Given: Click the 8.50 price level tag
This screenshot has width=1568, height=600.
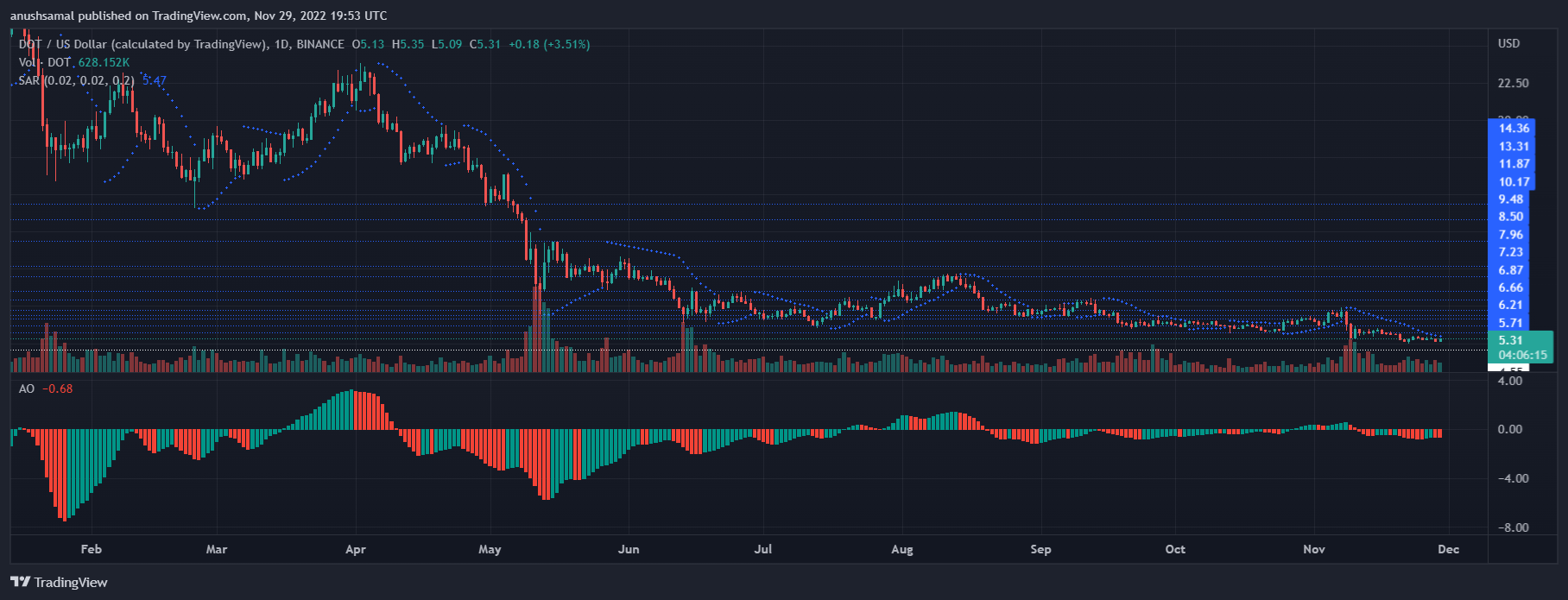Looking at the screenshot, I should (x=1510, y=217).
